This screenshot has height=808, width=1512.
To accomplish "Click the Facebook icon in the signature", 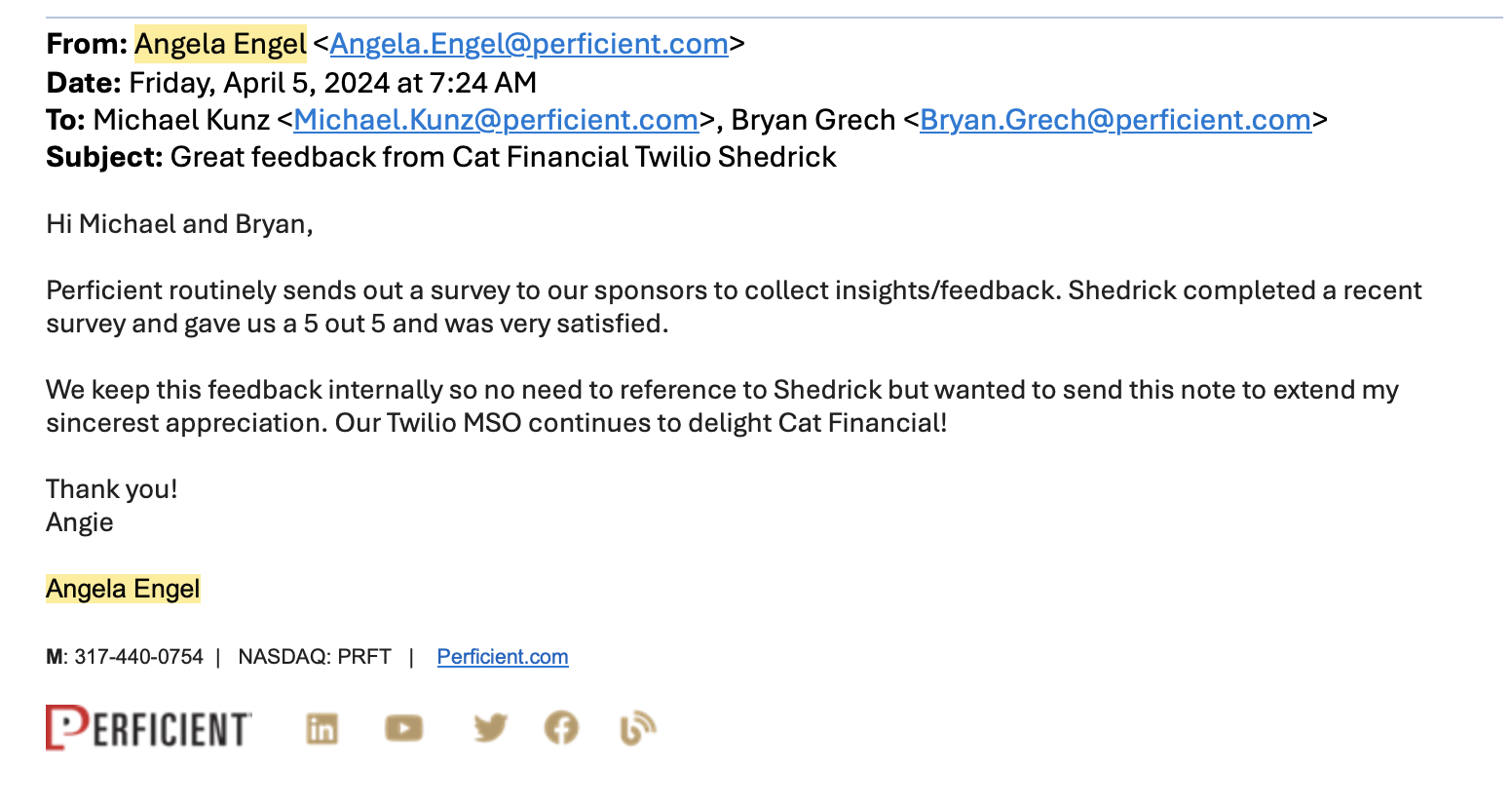I will click(x=561, y=727).
